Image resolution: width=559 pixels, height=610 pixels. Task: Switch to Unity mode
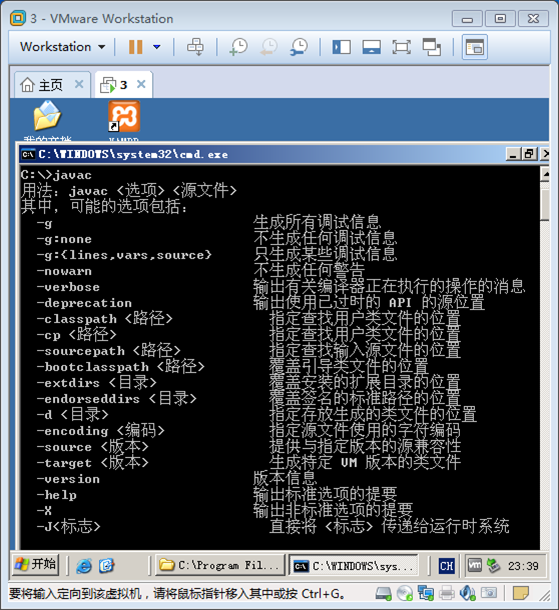click(432, 47)
